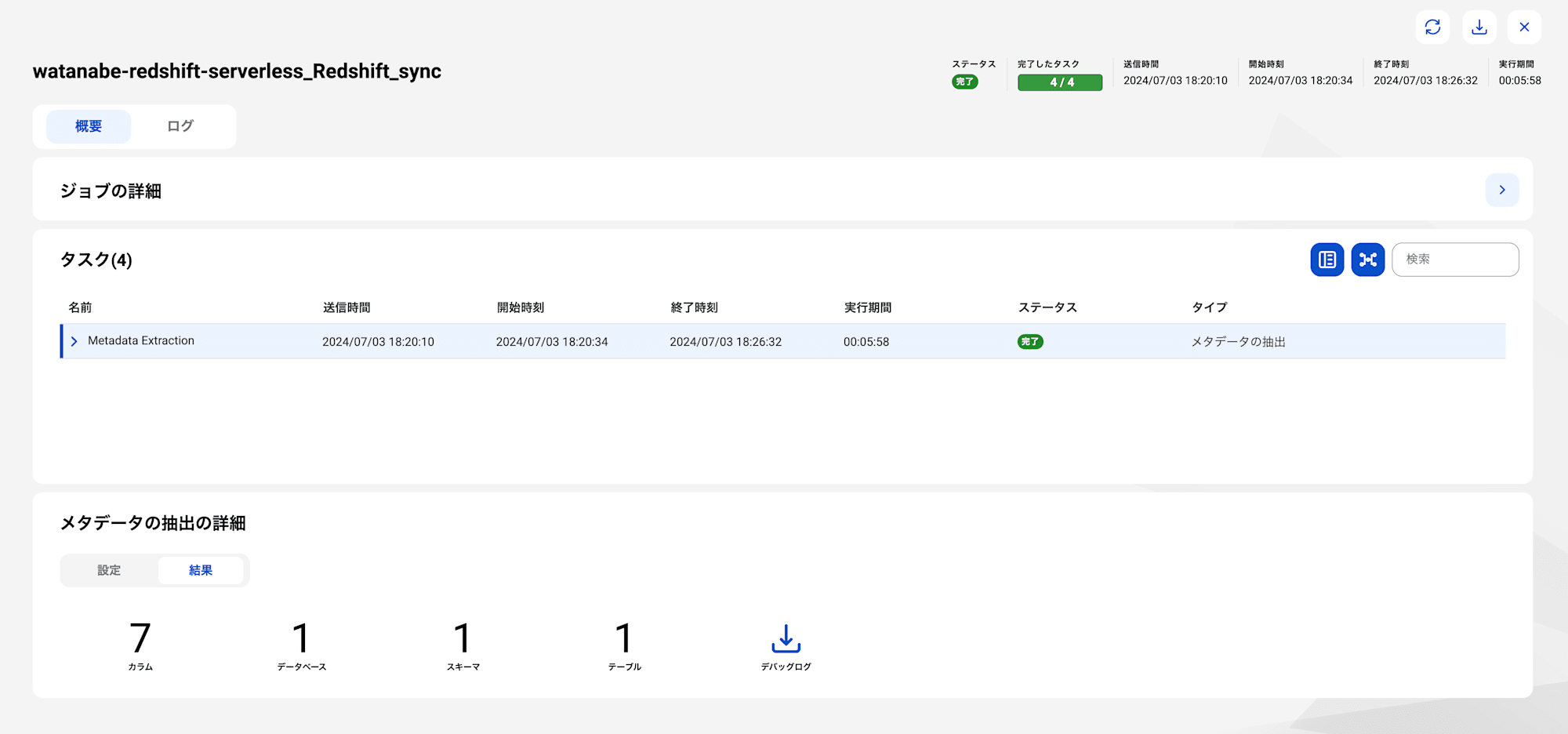Viewport: 1568px width, 734px height.
Task: Click the refresh icon at top right
Action: 1432,27
